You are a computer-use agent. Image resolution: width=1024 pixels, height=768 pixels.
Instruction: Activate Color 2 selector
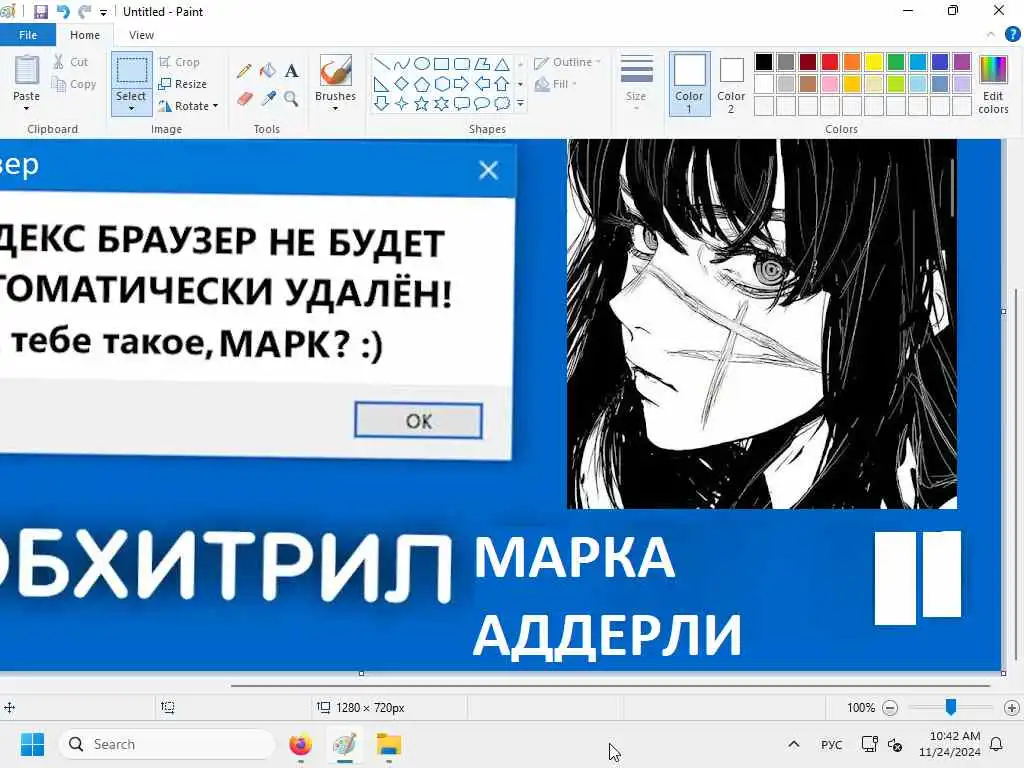(731, 84)
